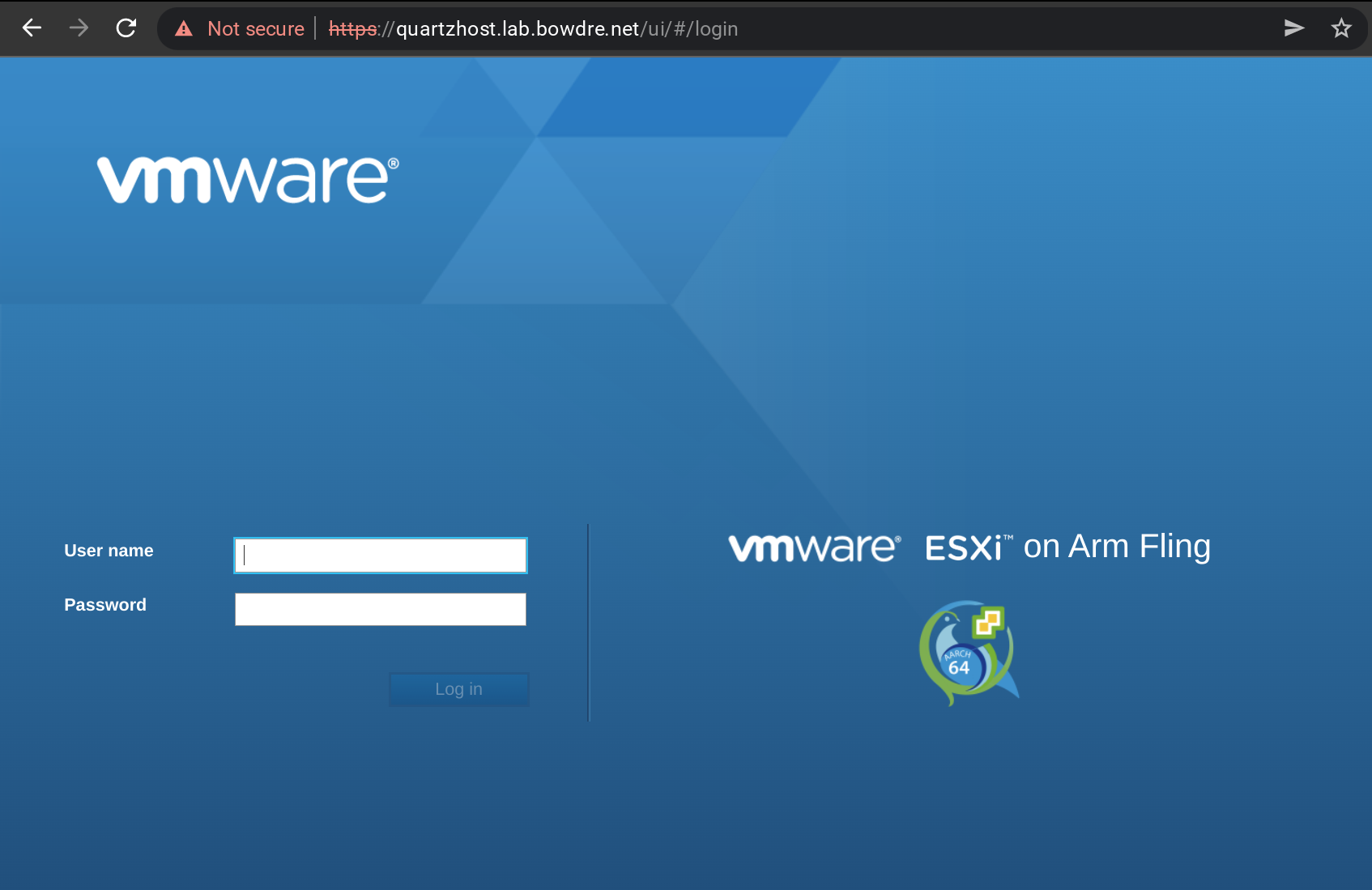The height and width of the screenshot is (890, 1372).
Task: Click the large VMware logo at top left
Action: click(248, 179)
